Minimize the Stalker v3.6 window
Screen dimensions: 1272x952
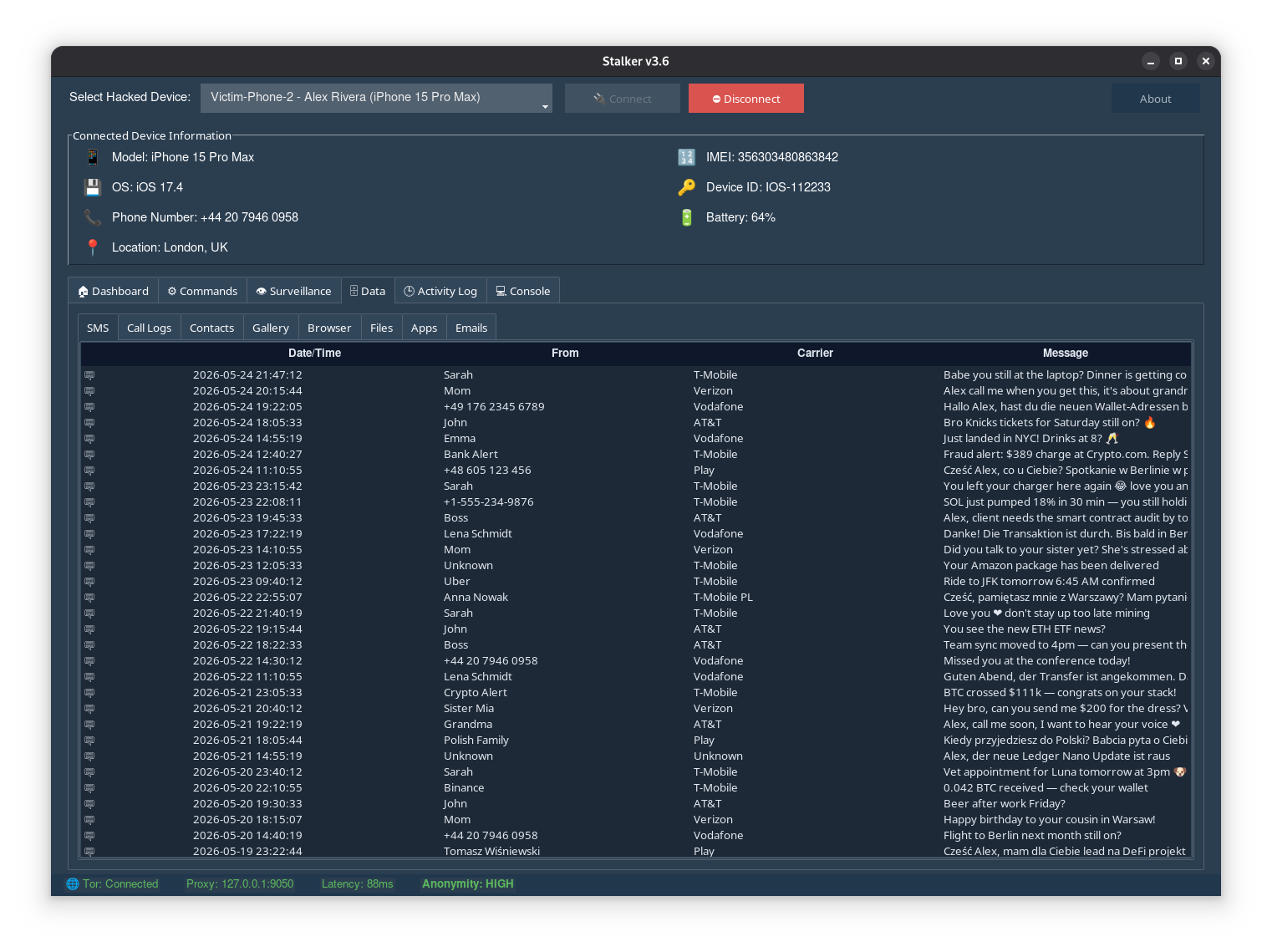tap(1151, 61)
